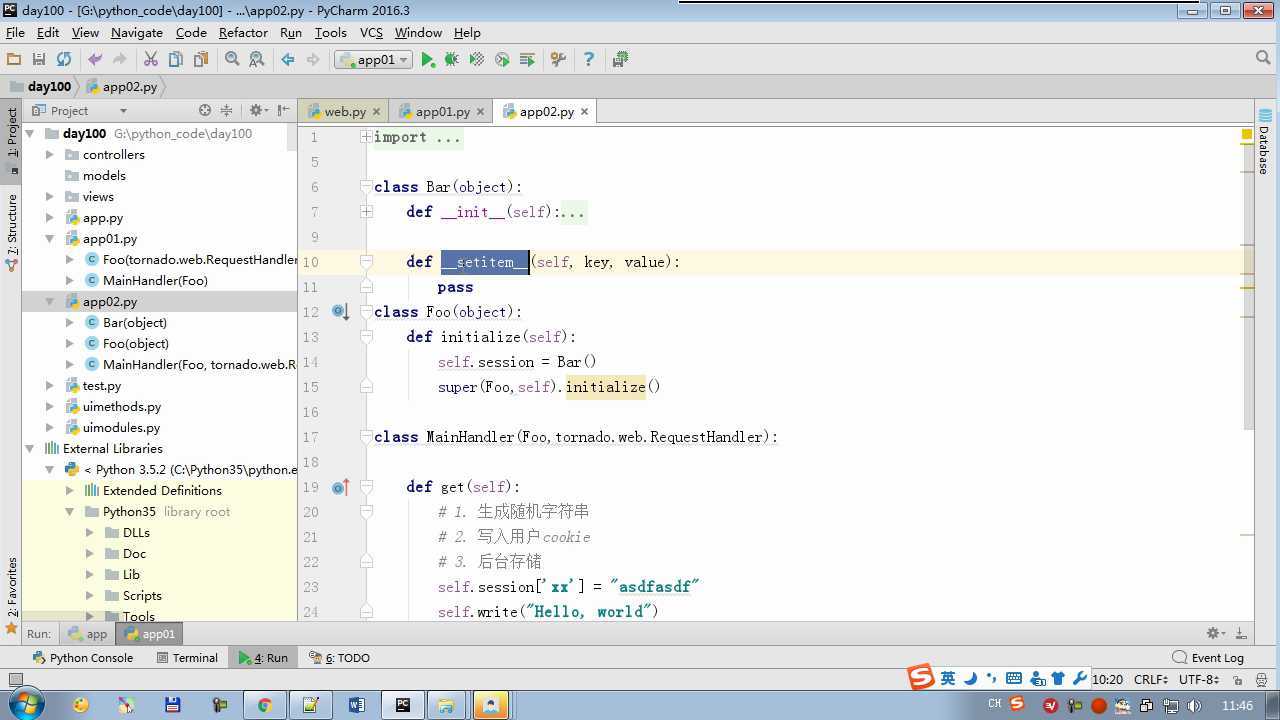Open the Terminal tool window
The image size is (1280, 720).
pyautogui.click(x=187, y=658)
